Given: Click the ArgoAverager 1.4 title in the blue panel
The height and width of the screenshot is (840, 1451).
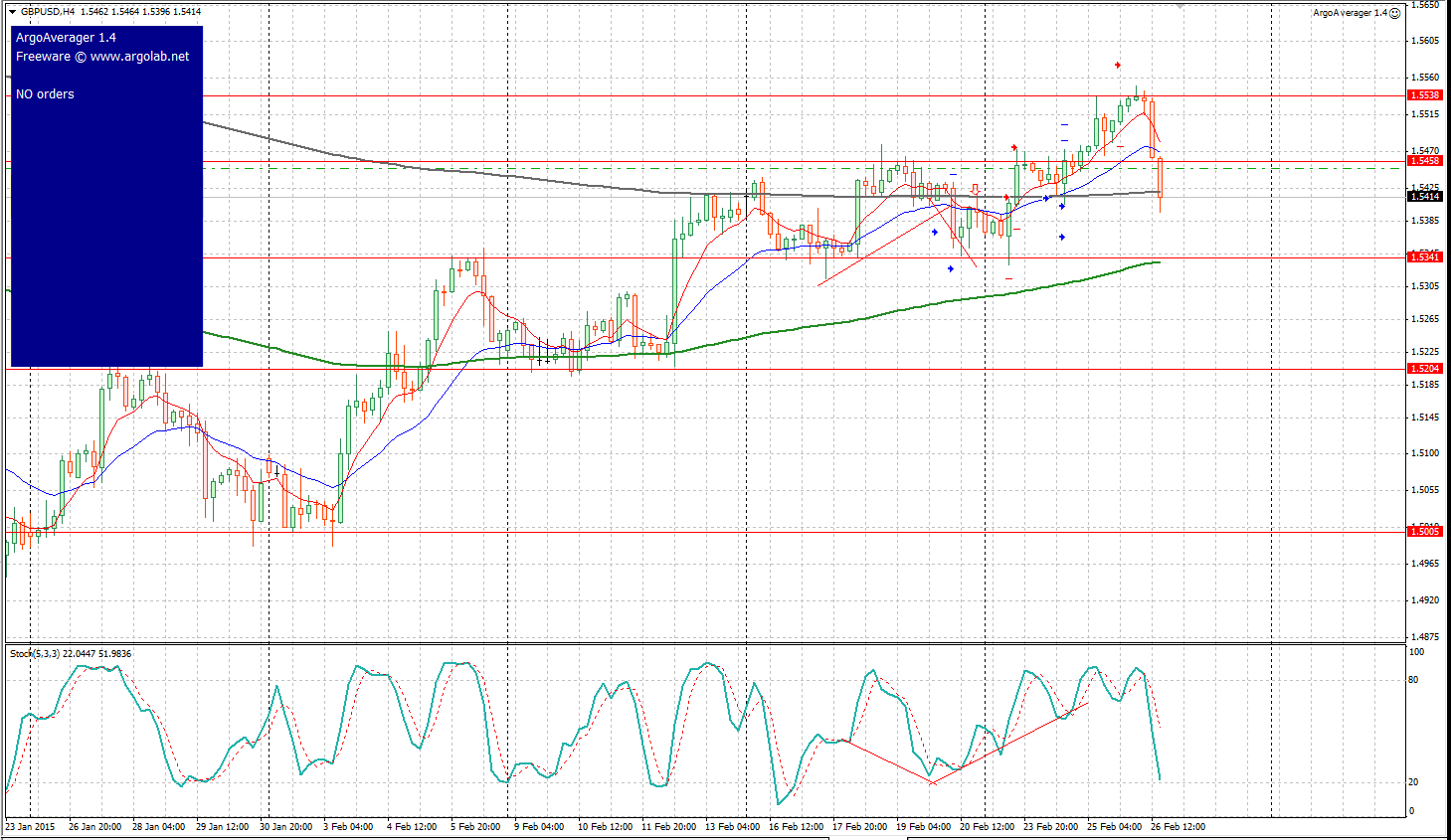Looking at the screenshot, I should [66, 38].
